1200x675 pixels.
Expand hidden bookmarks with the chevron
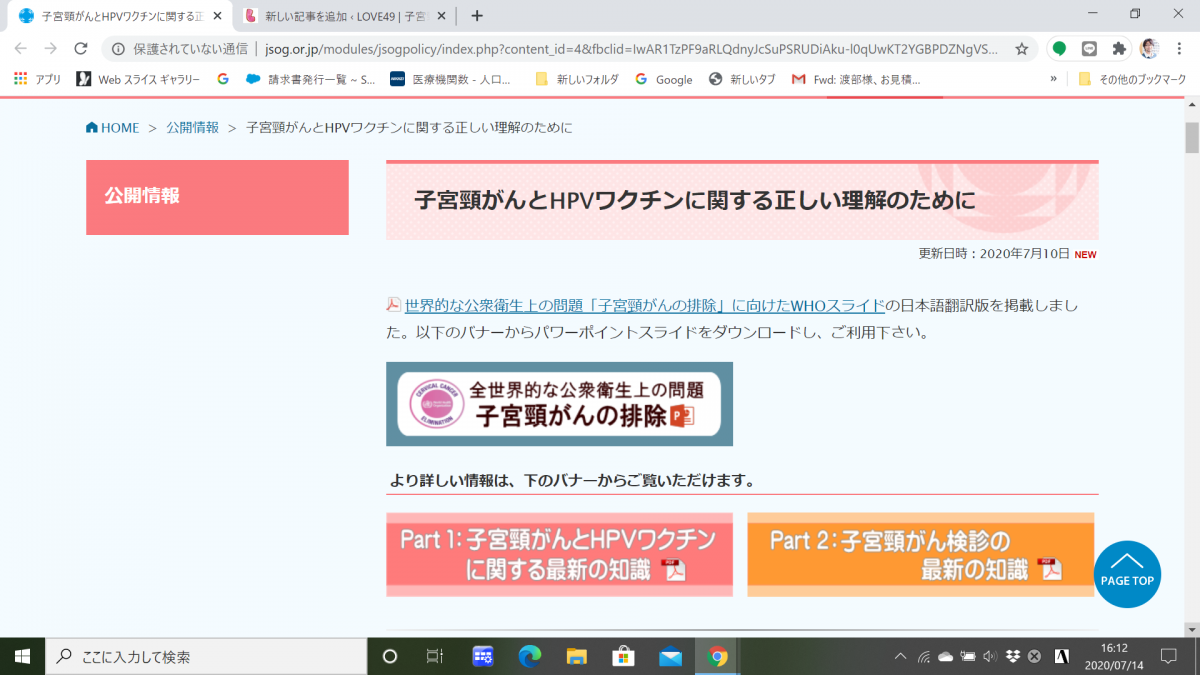click(x=1053, y=79)
